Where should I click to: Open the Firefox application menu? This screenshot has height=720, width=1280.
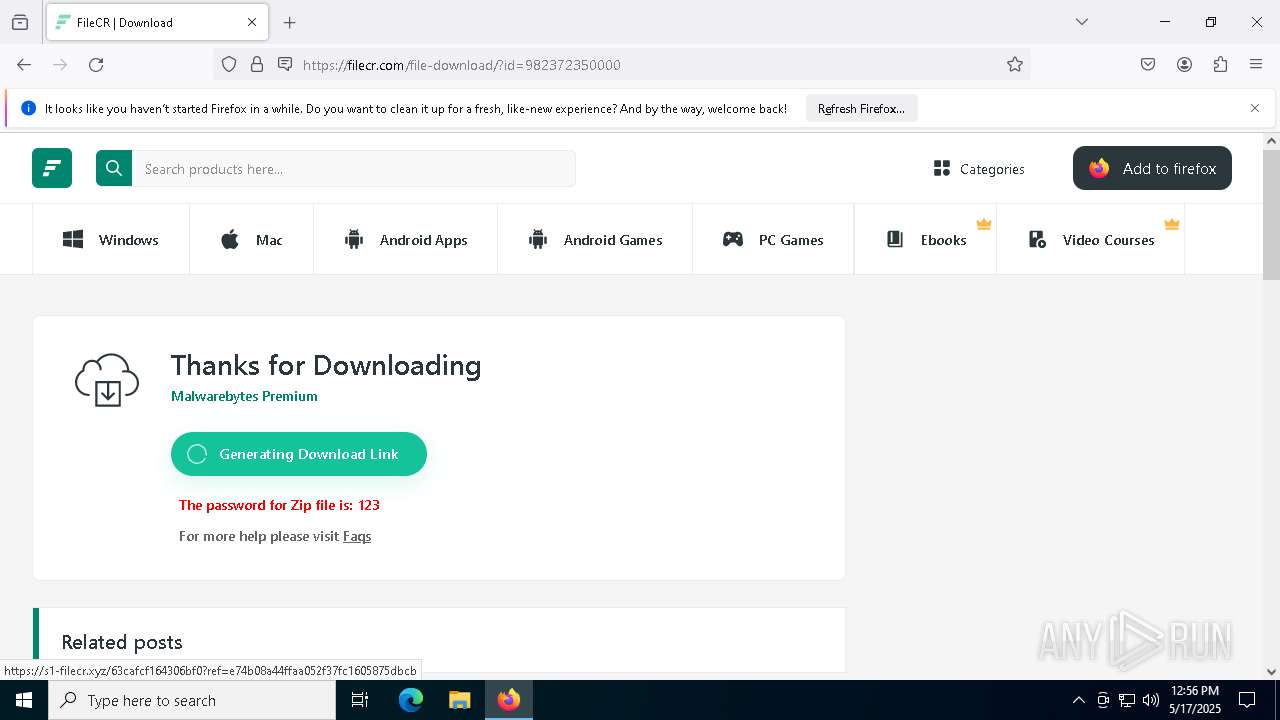click(1256, 64)
